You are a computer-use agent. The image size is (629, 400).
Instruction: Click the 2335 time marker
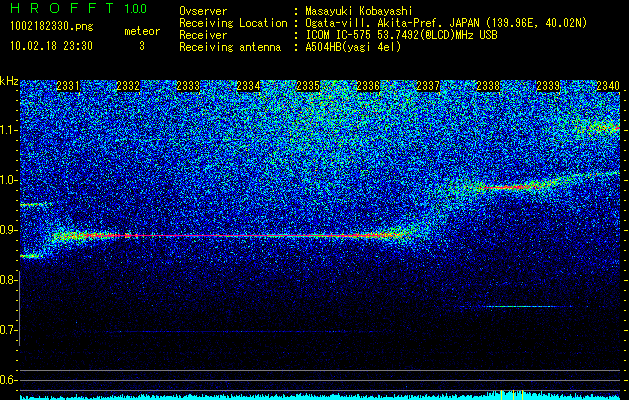[308, 86]
